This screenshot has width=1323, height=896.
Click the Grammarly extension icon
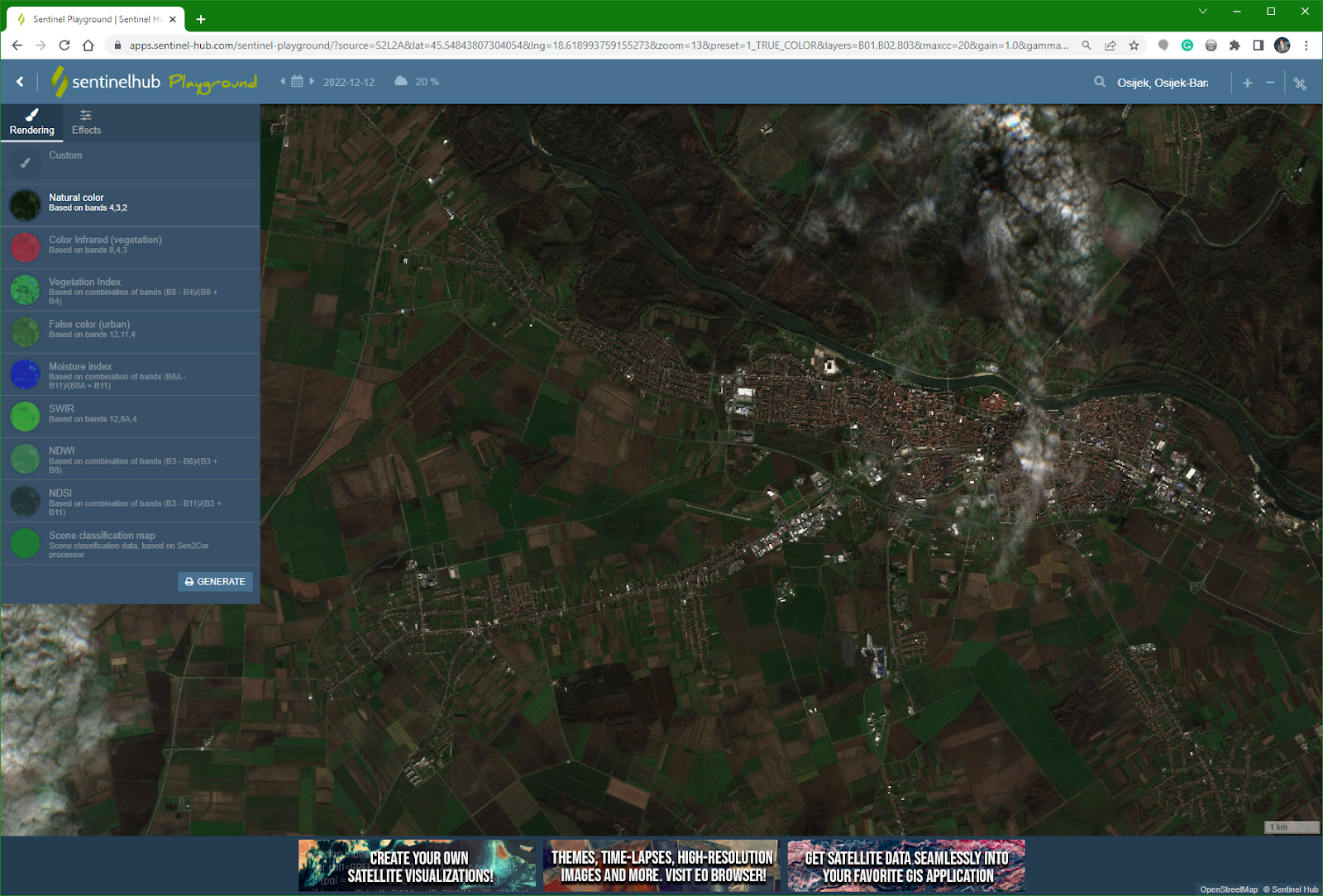(1187, 45)
